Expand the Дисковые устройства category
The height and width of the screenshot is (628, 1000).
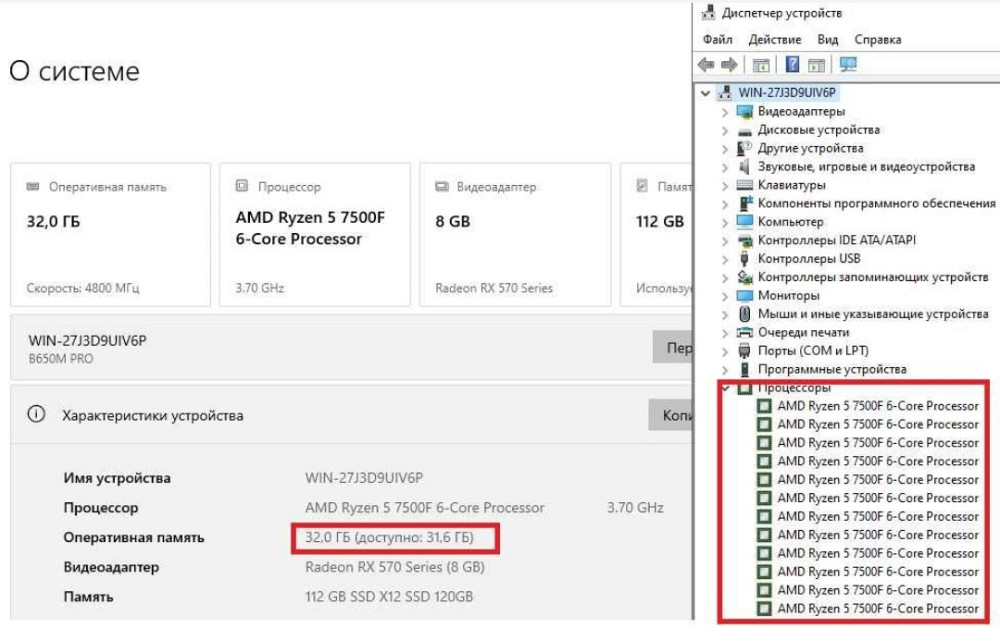[725, 130]
